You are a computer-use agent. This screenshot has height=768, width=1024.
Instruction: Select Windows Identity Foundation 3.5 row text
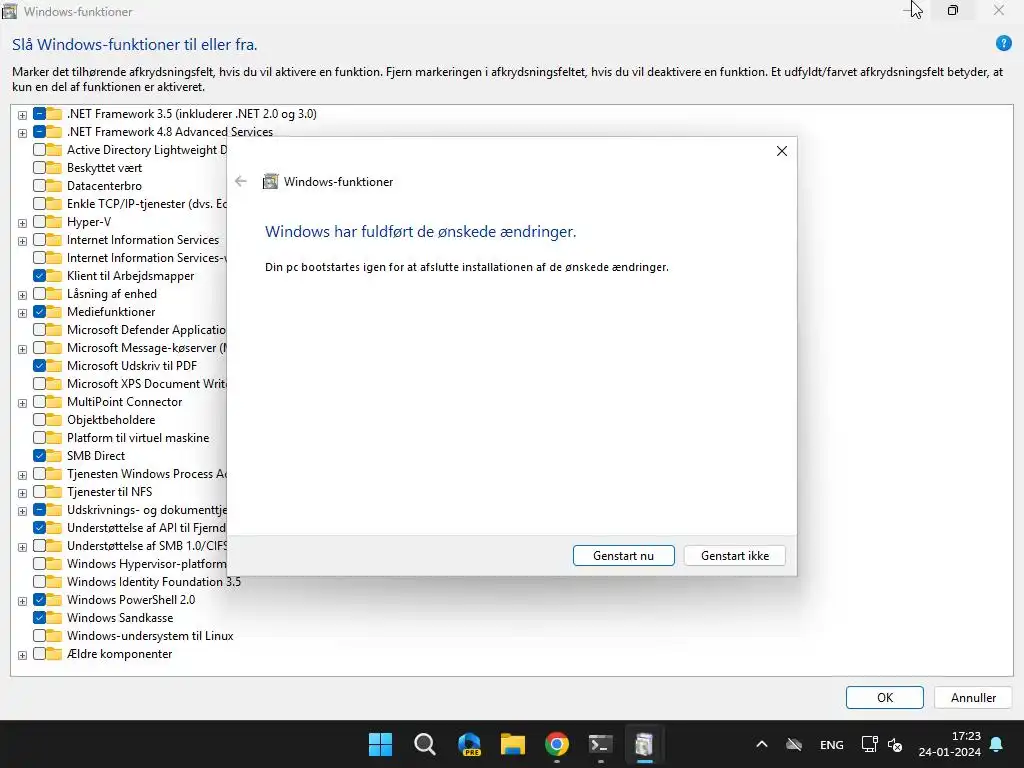click(x=153, y=582)
